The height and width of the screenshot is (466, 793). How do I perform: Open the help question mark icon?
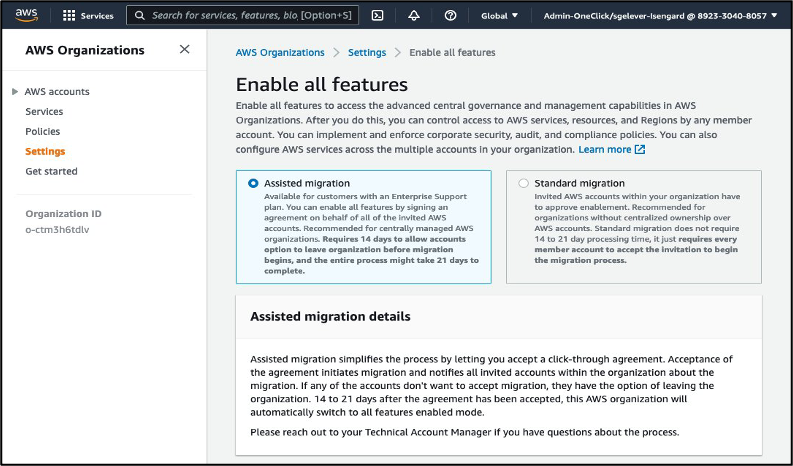[450, 16]
